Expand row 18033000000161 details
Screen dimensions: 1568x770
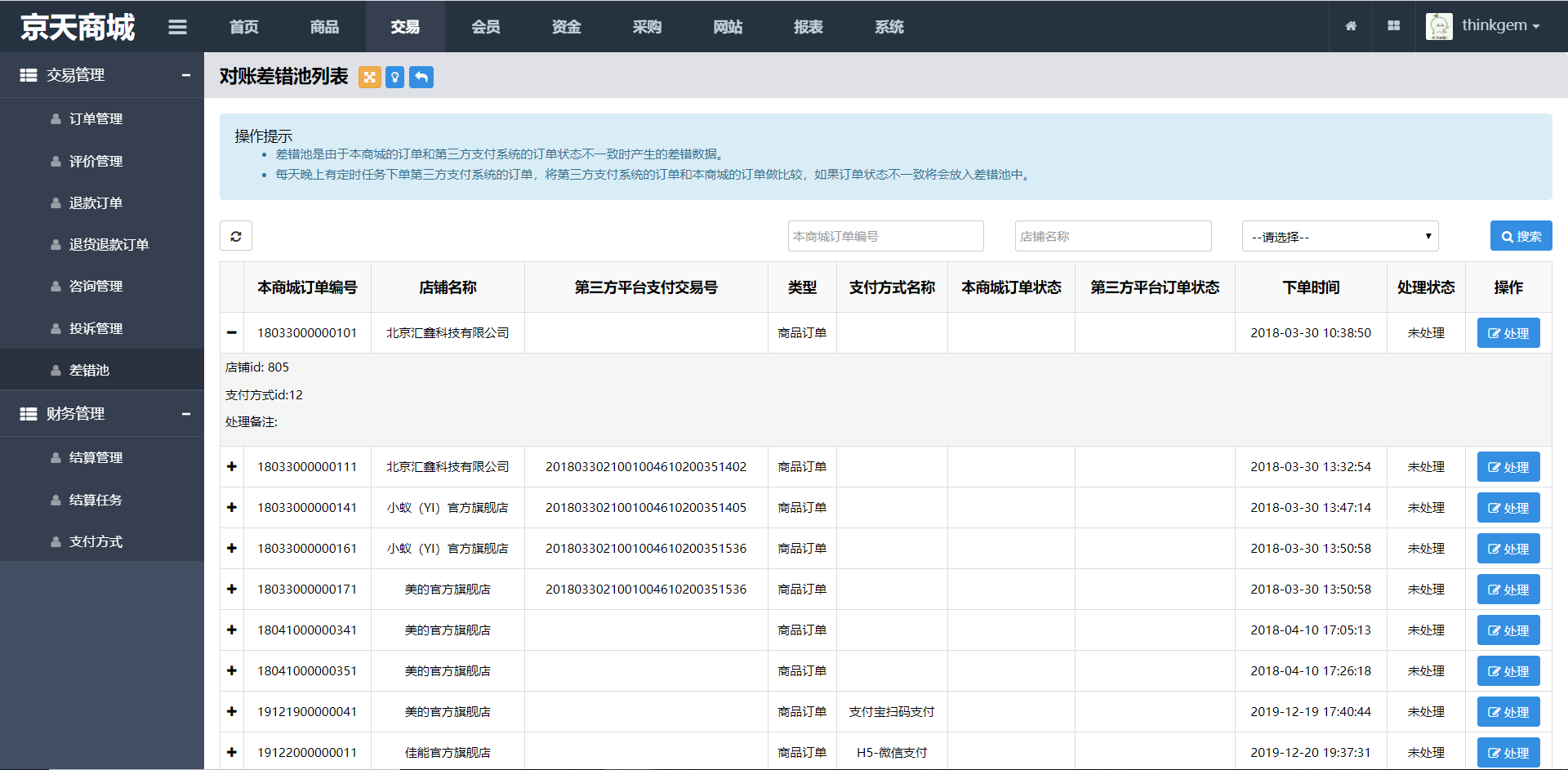point(232,548)
